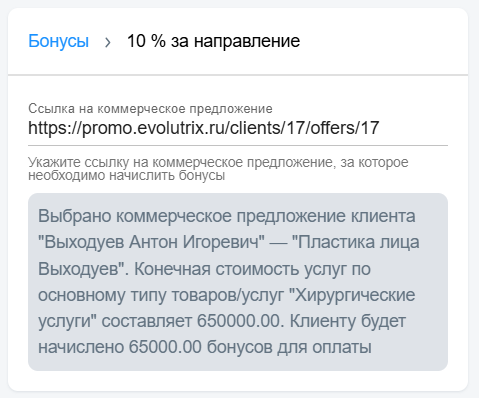Click the 'Ссылка на коммерческое предложение' field label

(x=150, y=109)
